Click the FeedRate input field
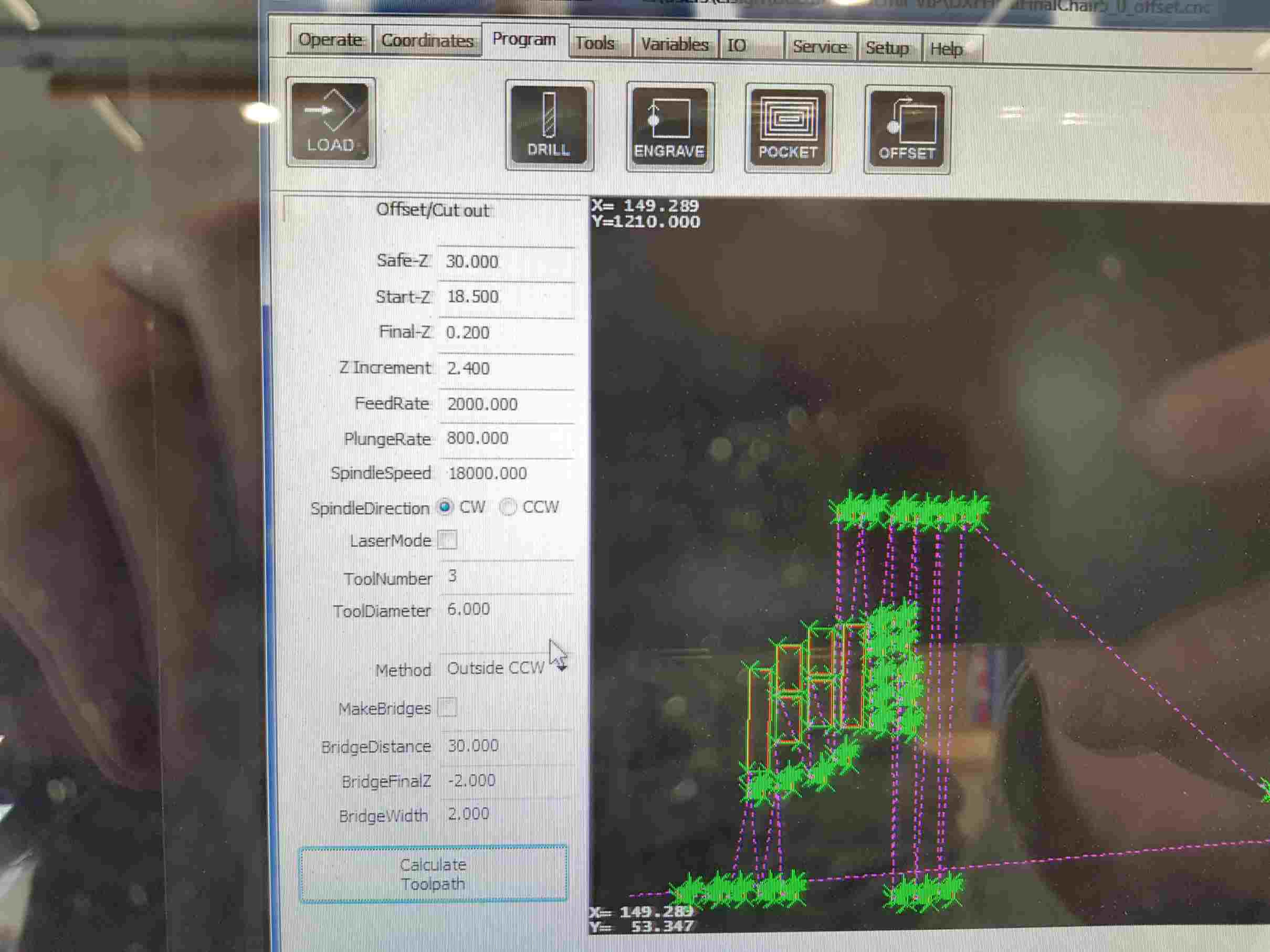This screenshot has width=1270, height=952. click(x=505, y=405)
